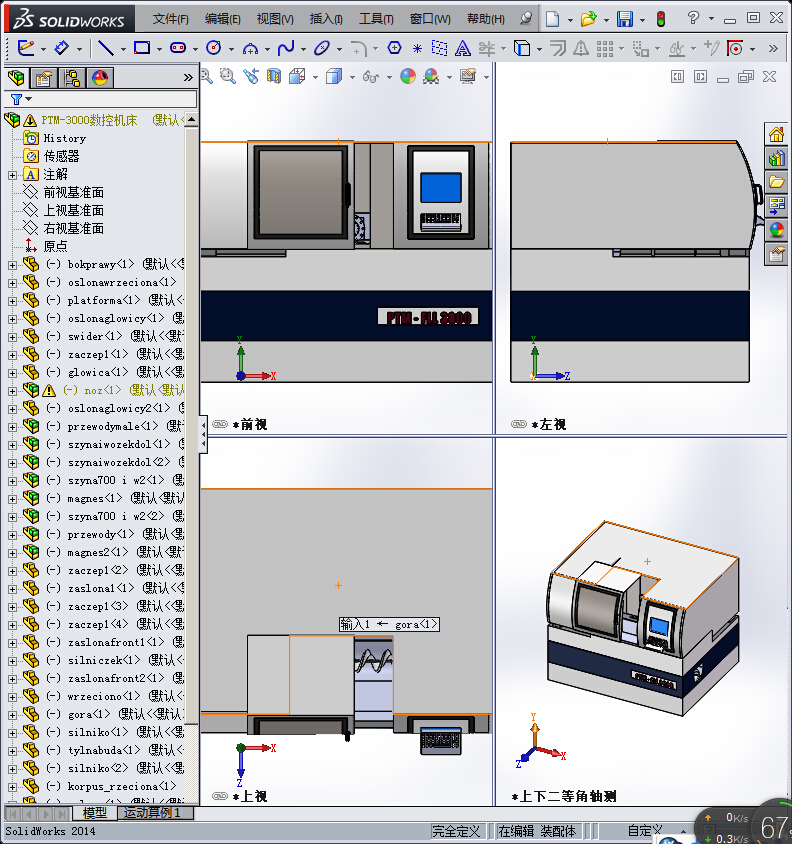The height and width of the screenshot is (844, 792).
Task: Select the Corner Rectangle tool
Action: click(x=142, y=48)
